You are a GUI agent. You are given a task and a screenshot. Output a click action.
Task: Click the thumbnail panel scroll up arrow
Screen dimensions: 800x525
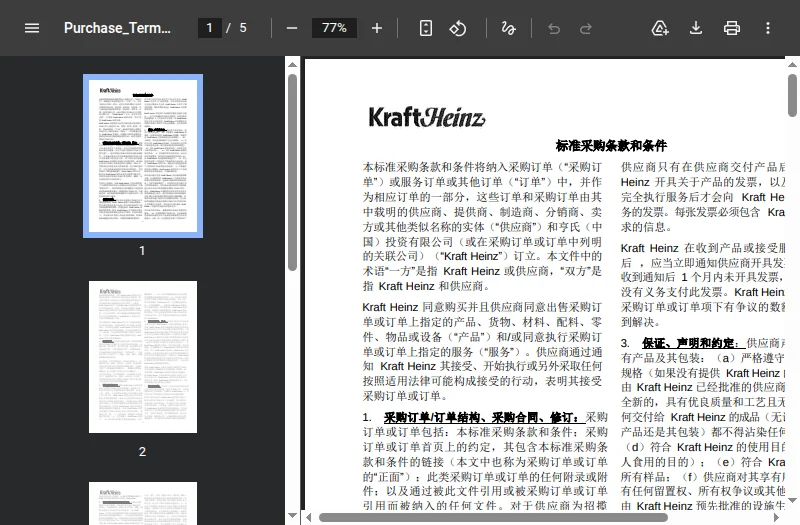point(292,64)
